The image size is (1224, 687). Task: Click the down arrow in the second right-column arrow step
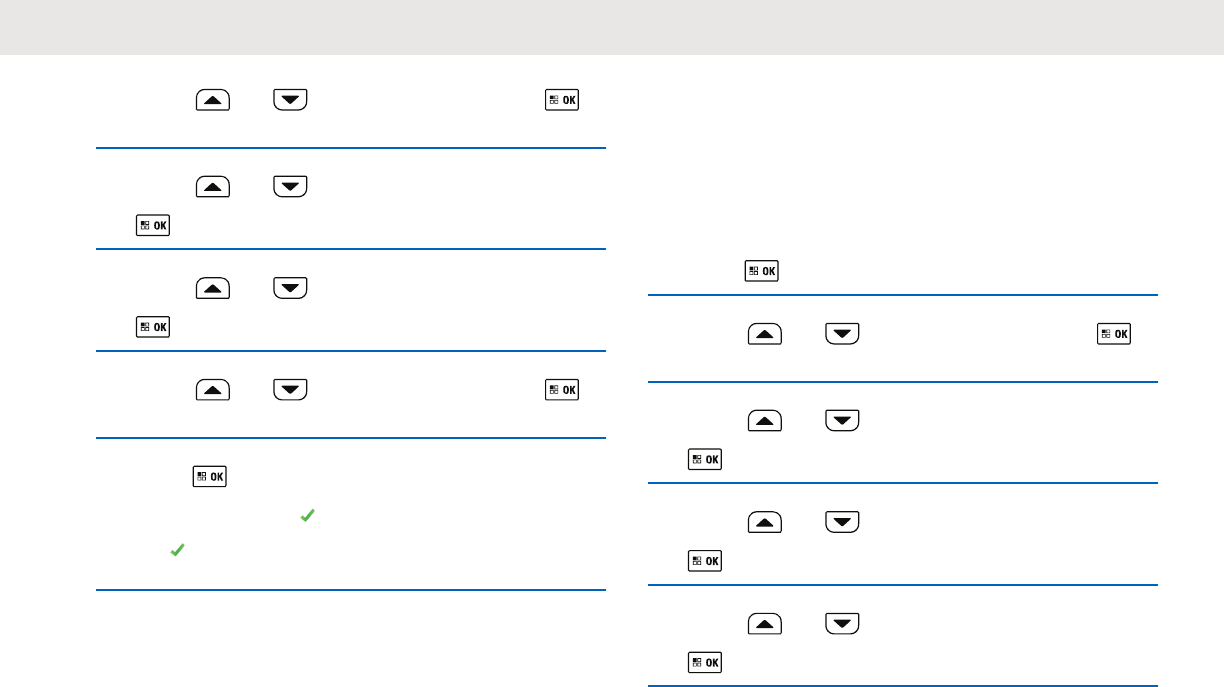[842, 421]
